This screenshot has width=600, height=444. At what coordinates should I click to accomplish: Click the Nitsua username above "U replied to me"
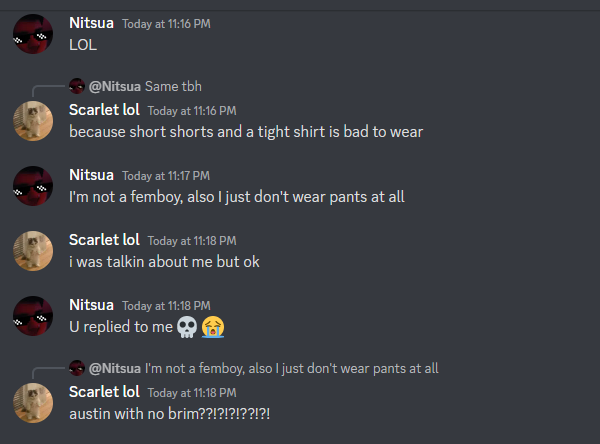tap(91, 304)
